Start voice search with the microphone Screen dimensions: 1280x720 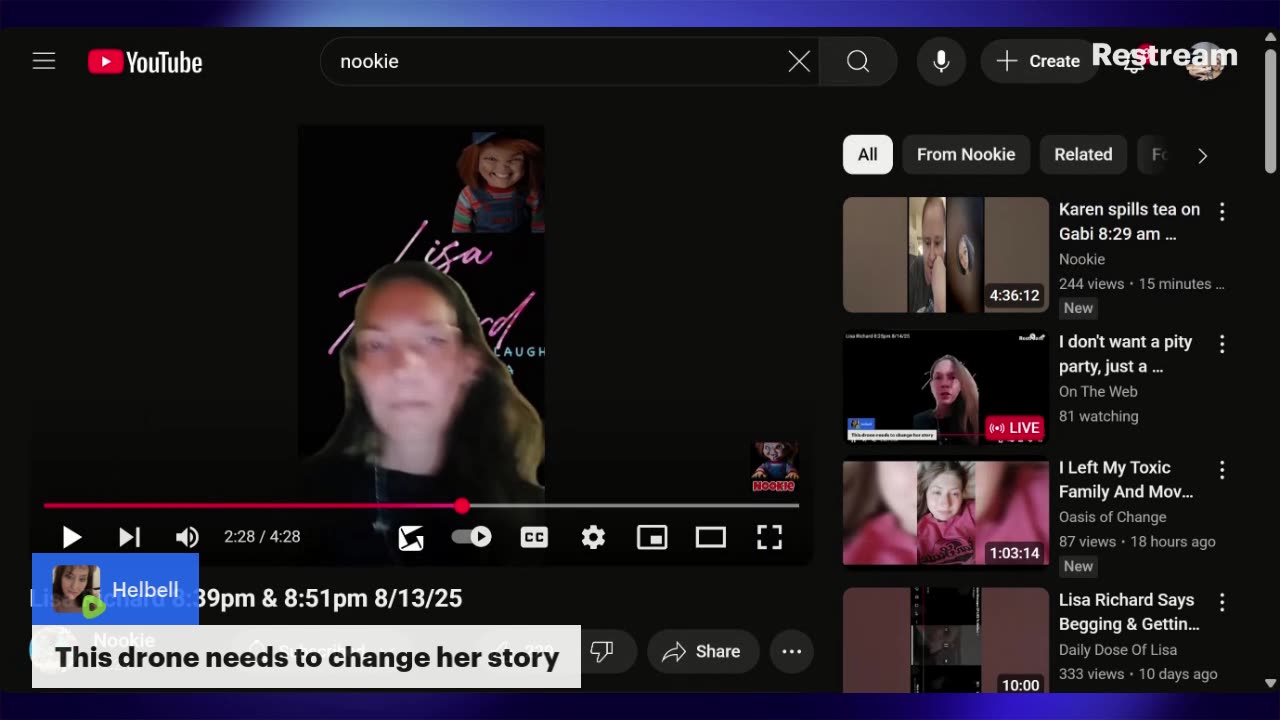[x=941, y=62]
